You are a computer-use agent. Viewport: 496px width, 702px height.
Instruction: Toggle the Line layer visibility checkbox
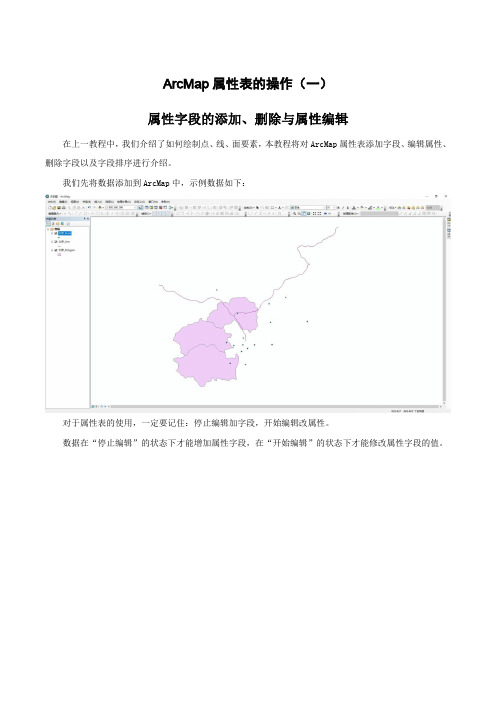click(56, 242)
